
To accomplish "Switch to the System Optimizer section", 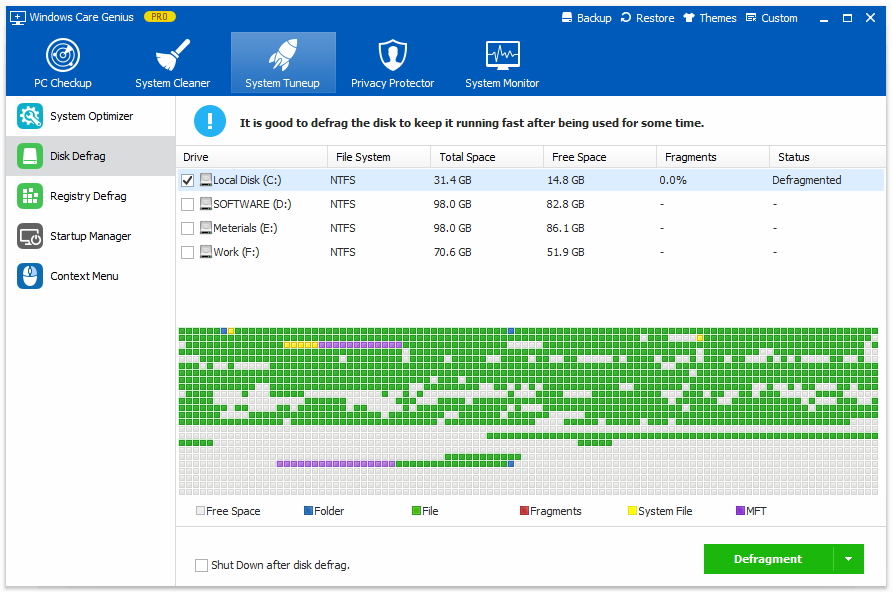I will tap(90, 116).
